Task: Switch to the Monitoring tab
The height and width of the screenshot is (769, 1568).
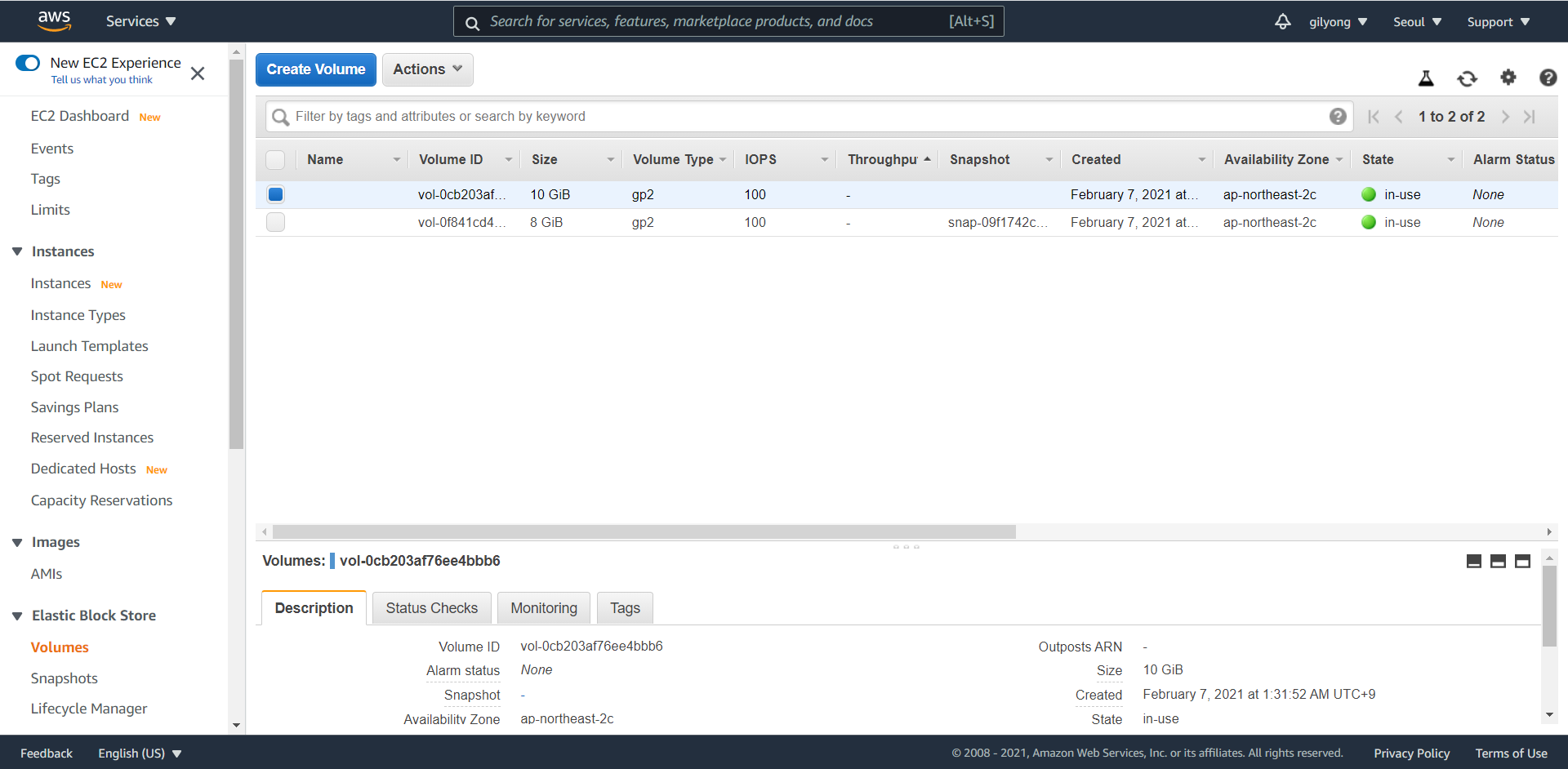Action: pos(544,608)
